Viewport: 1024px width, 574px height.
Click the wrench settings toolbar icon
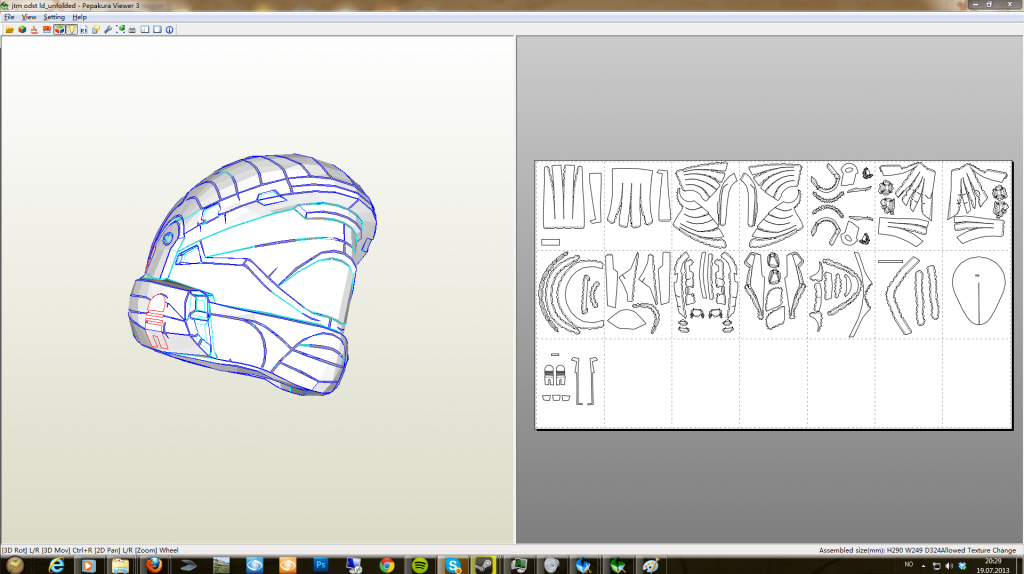click(x=108, y=29)
